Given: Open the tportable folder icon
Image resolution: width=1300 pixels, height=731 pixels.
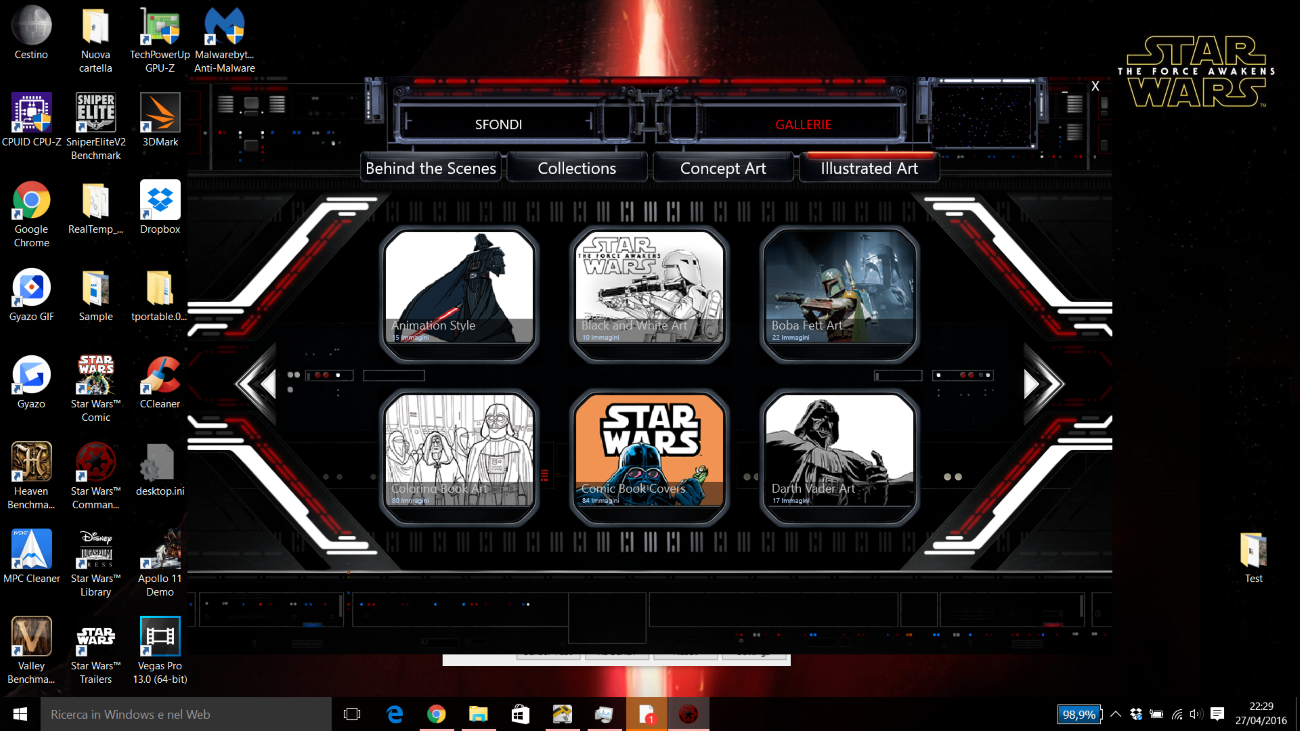Looking at the screenshot, I should click(x=160, y=295).
